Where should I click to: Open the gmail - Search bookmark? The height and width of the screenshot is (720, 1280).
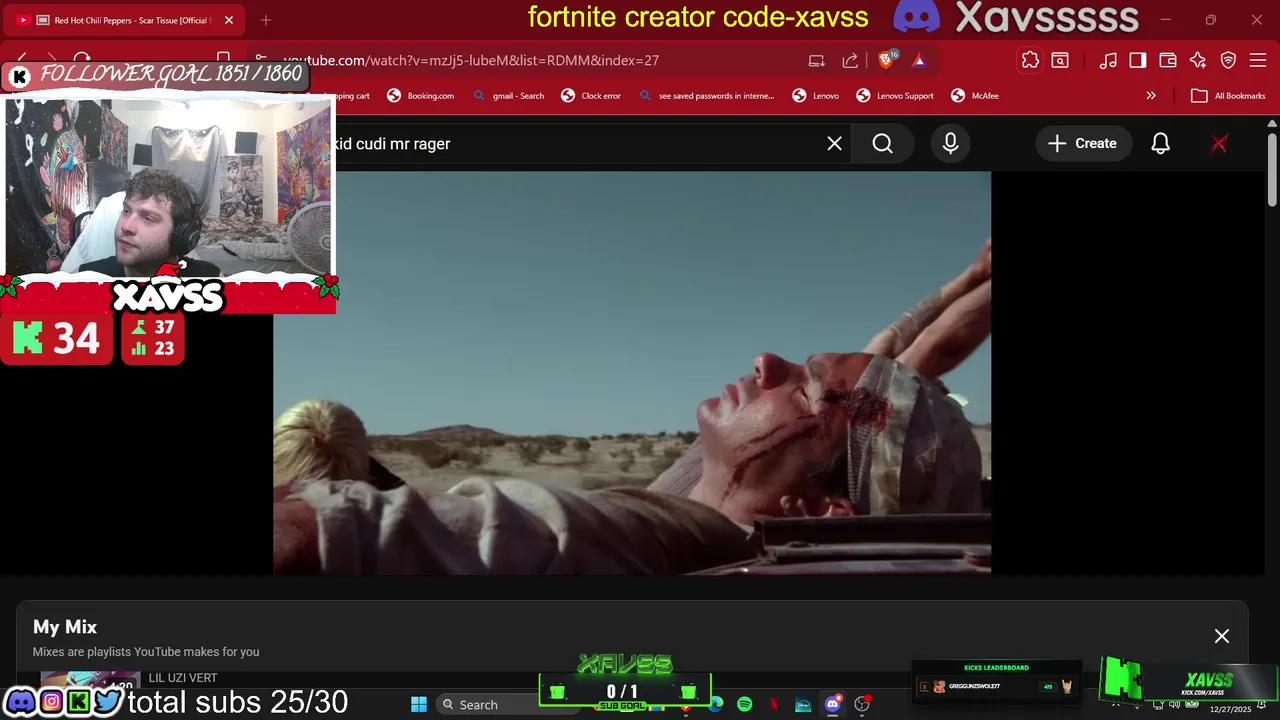point(509,96)
